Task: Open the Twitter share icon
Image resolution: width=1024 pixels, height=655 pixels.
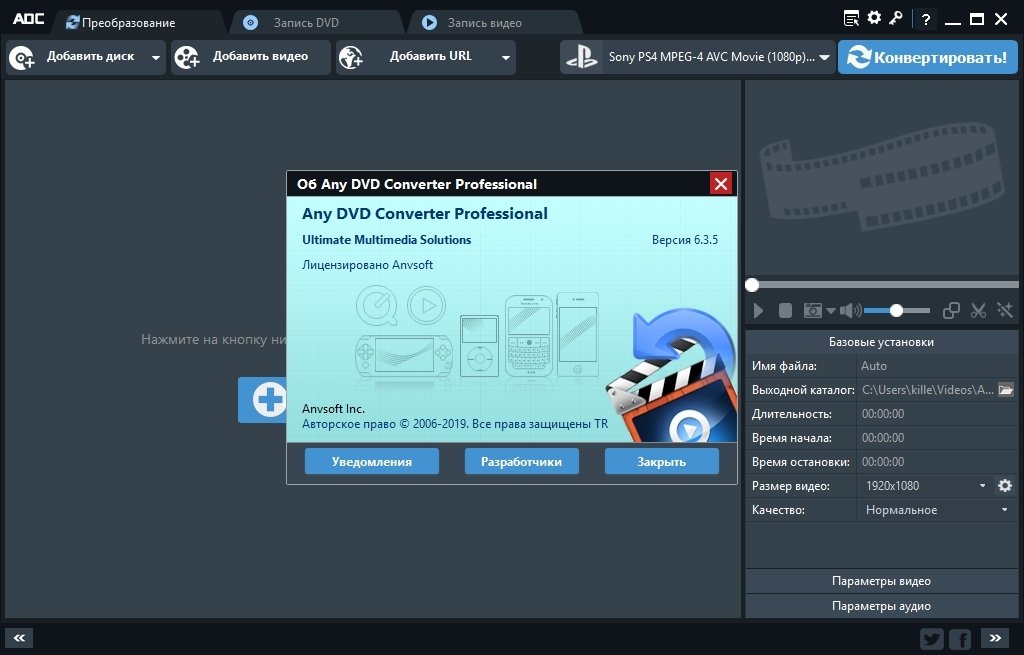Action: 932,639
